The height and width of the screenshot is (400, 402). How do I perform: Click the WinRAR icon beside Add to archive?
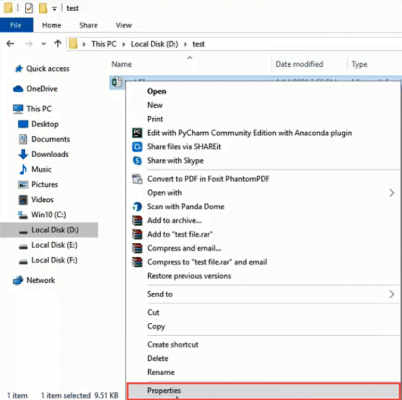137,221
